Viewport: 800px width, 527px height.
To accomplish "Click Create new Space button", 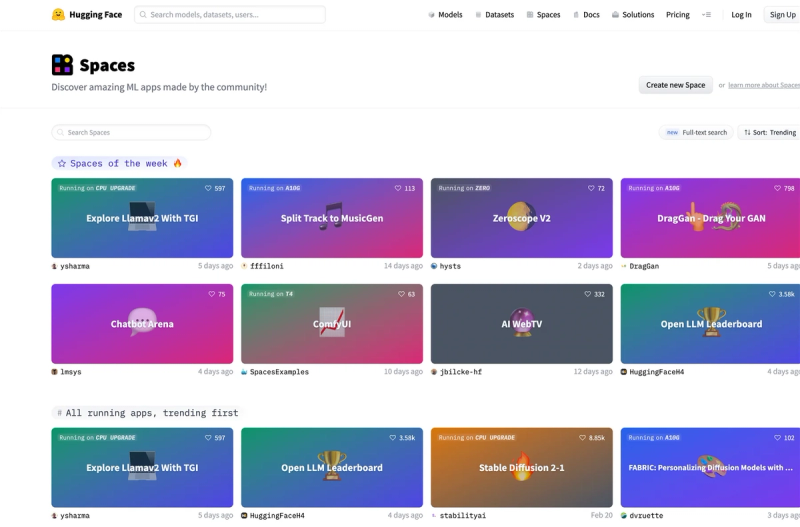I will tap(676, 85).
